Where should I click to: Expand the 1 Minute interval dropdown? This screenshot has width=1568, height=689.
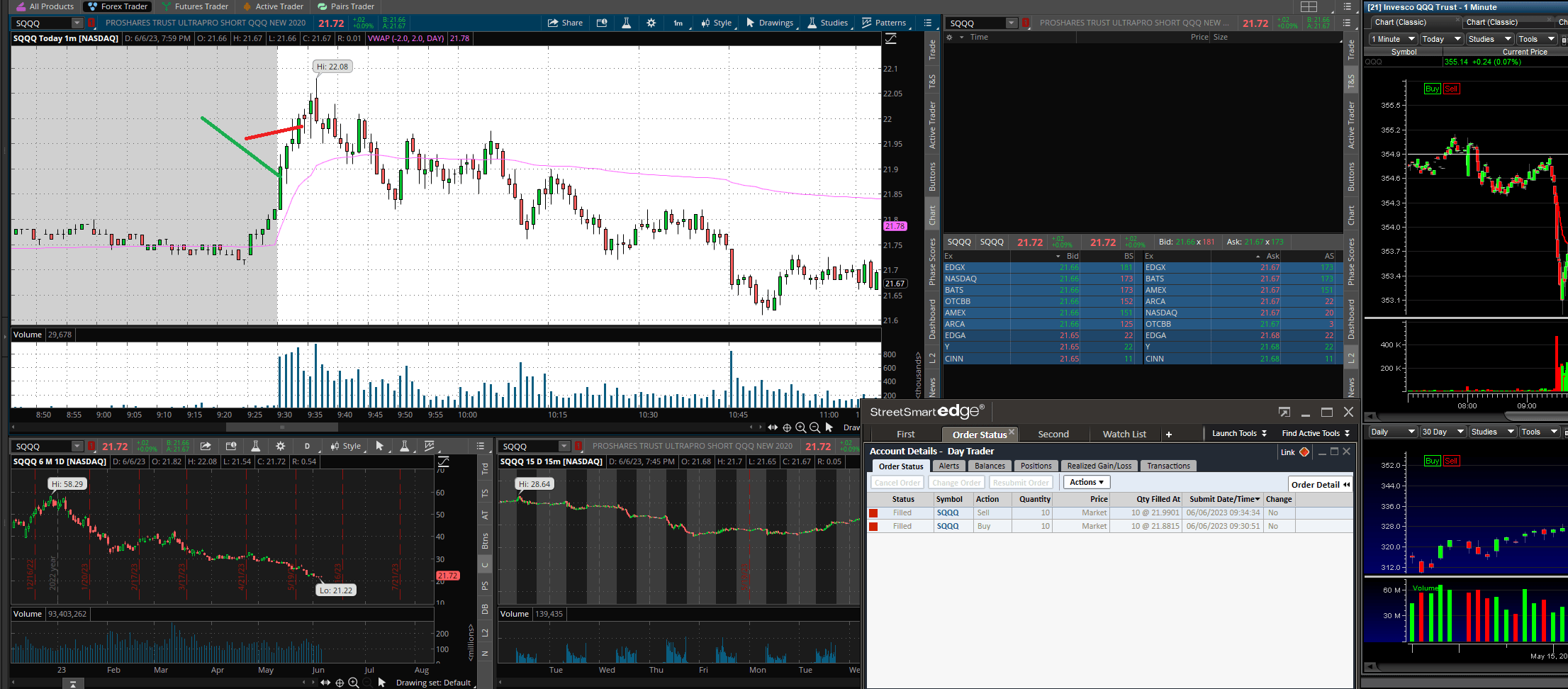1392,39
